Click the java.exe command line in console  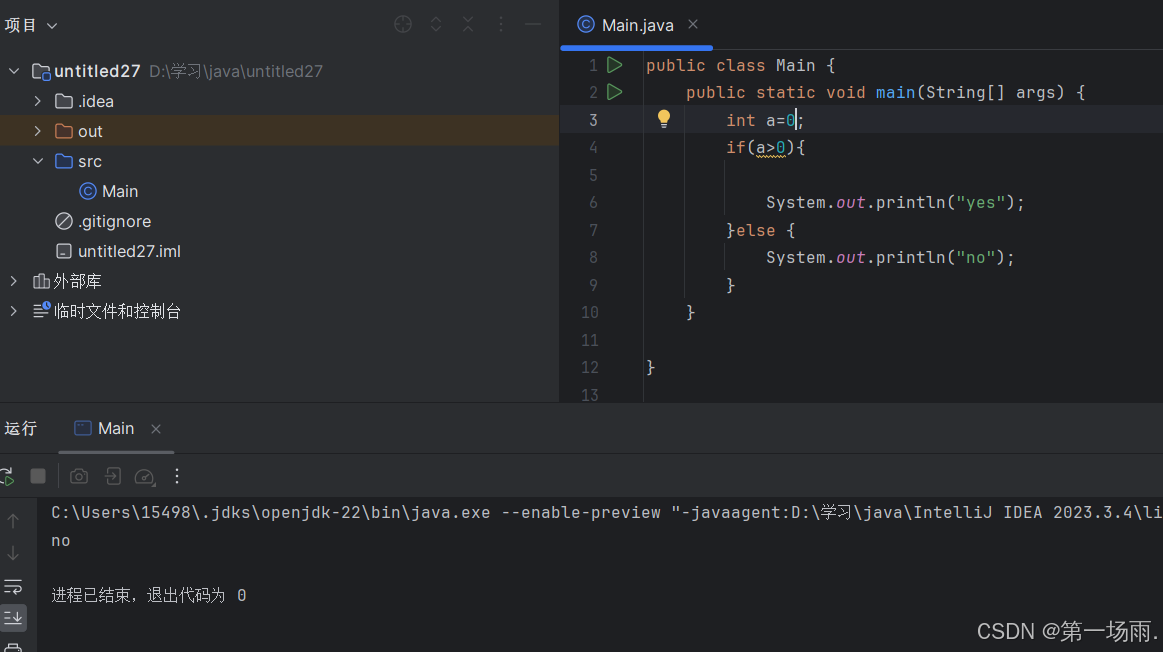(607, 513)
